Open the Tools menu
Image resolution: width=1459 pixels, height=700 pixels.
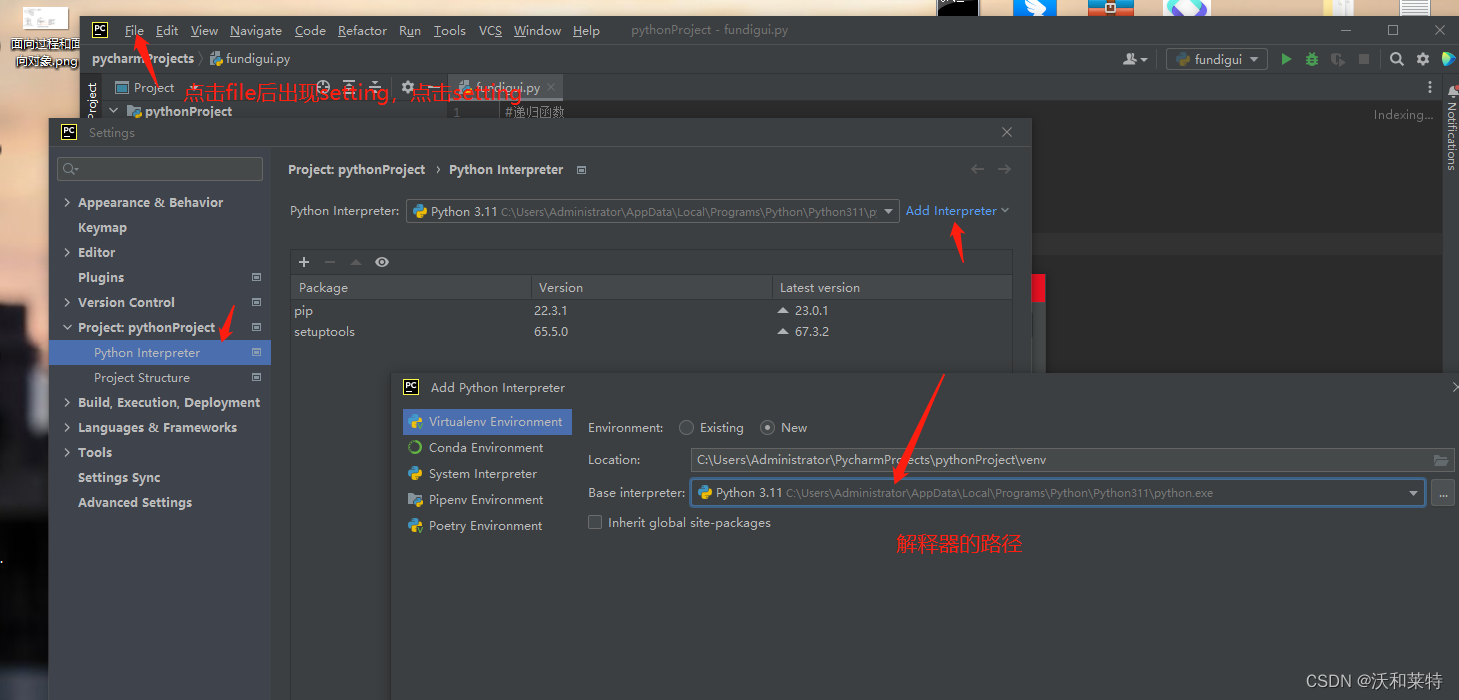coord(449,30)
